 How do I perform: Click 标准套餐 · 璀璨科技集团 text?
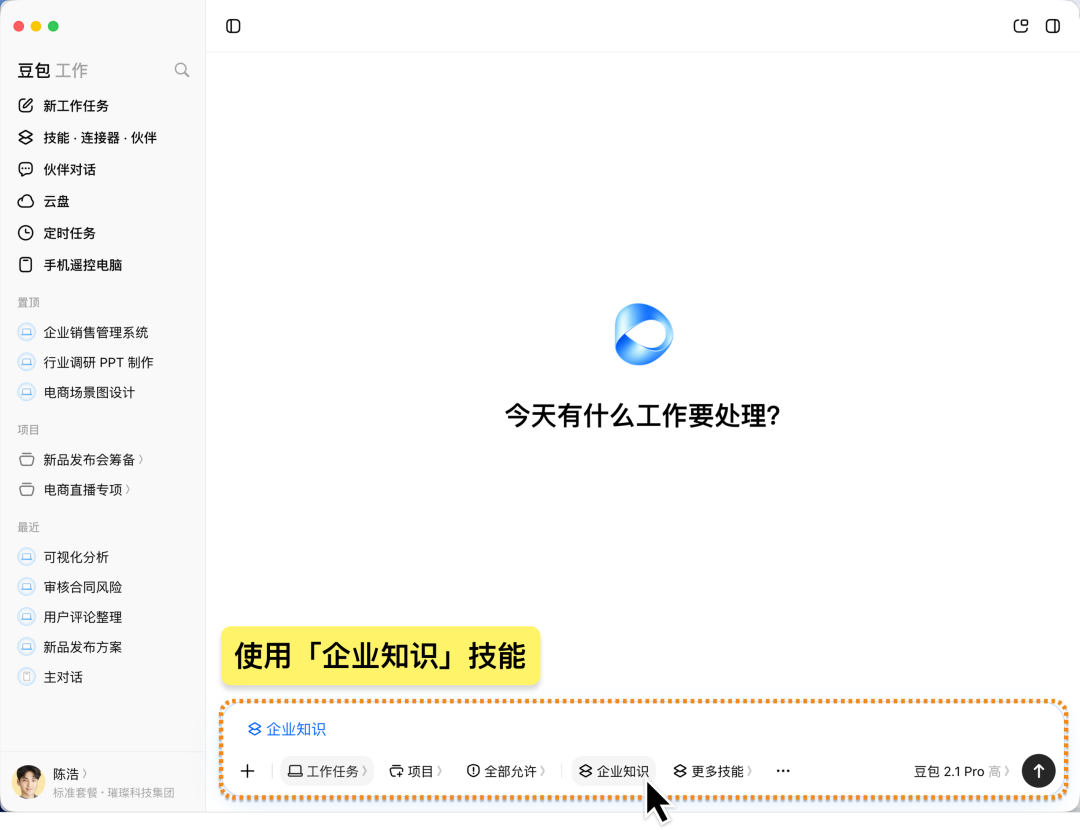[114, 793]
